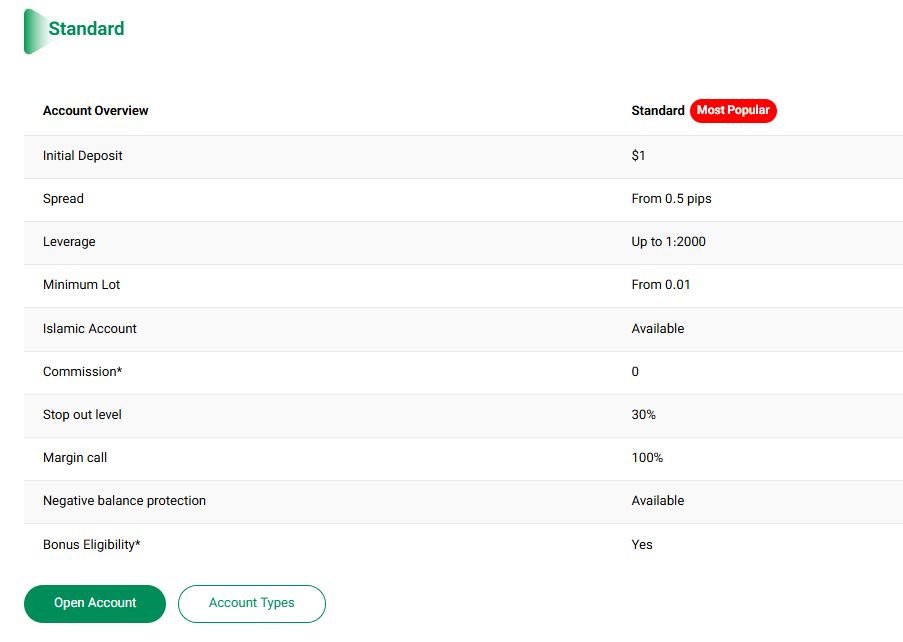Click the Standard section heading text
903x642 pixels.
coord(86,29)
